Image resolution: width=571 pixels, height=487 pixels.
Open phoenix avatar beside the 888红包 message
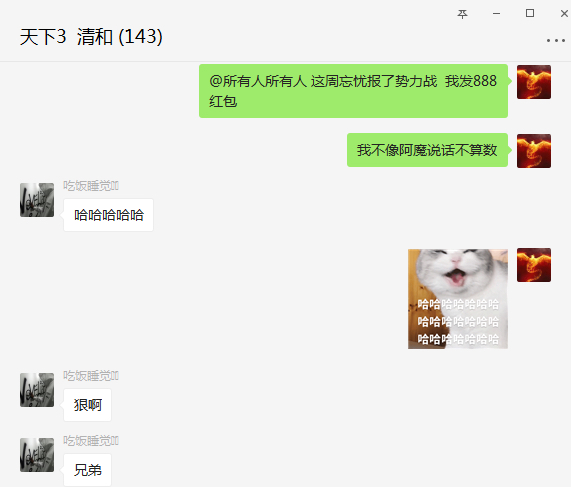[x=533, y=82]
